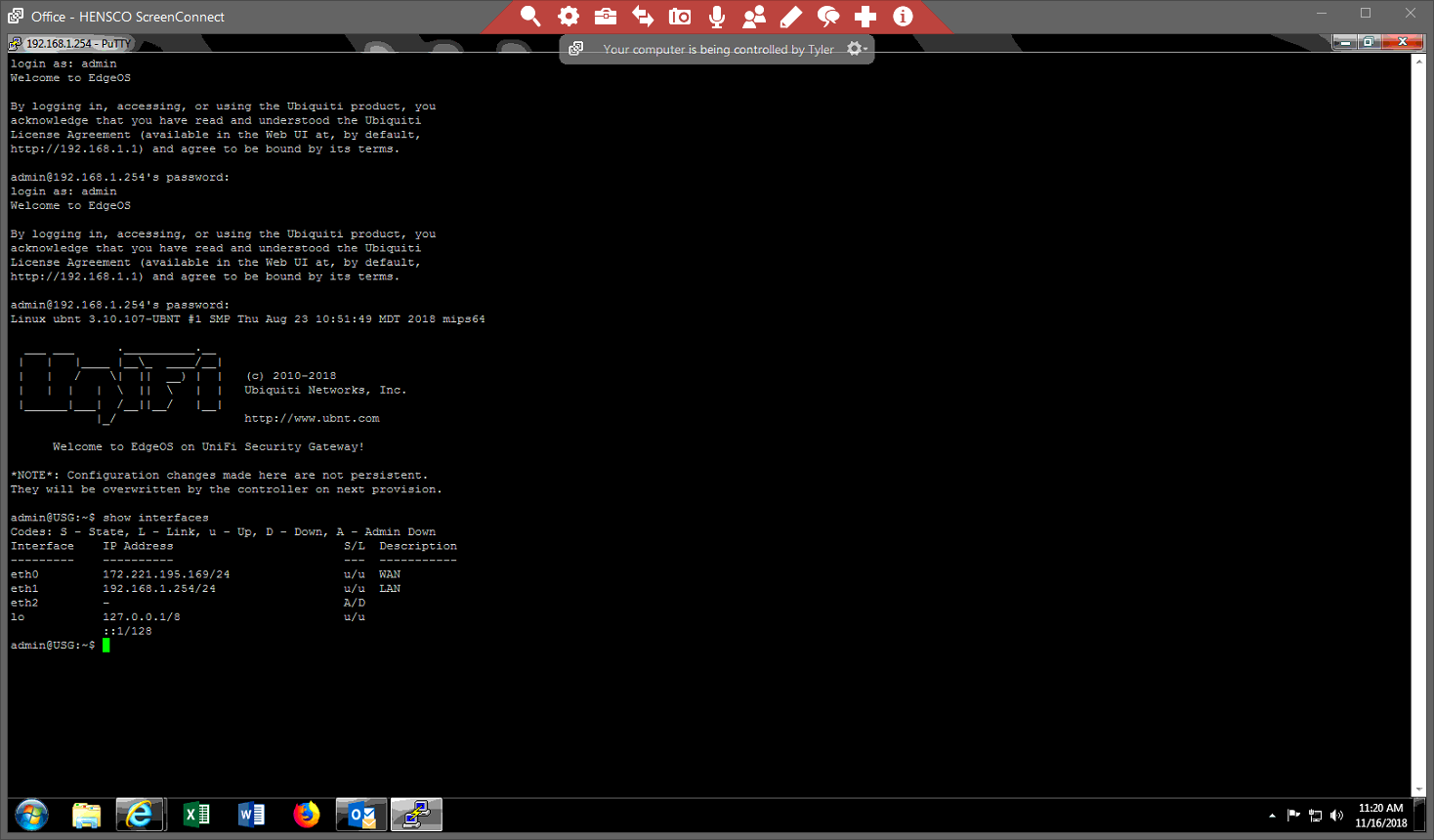Launch Excel from the remote taskbar
Viewport: 1434px width, 840px height.
(x=196, y=815)
